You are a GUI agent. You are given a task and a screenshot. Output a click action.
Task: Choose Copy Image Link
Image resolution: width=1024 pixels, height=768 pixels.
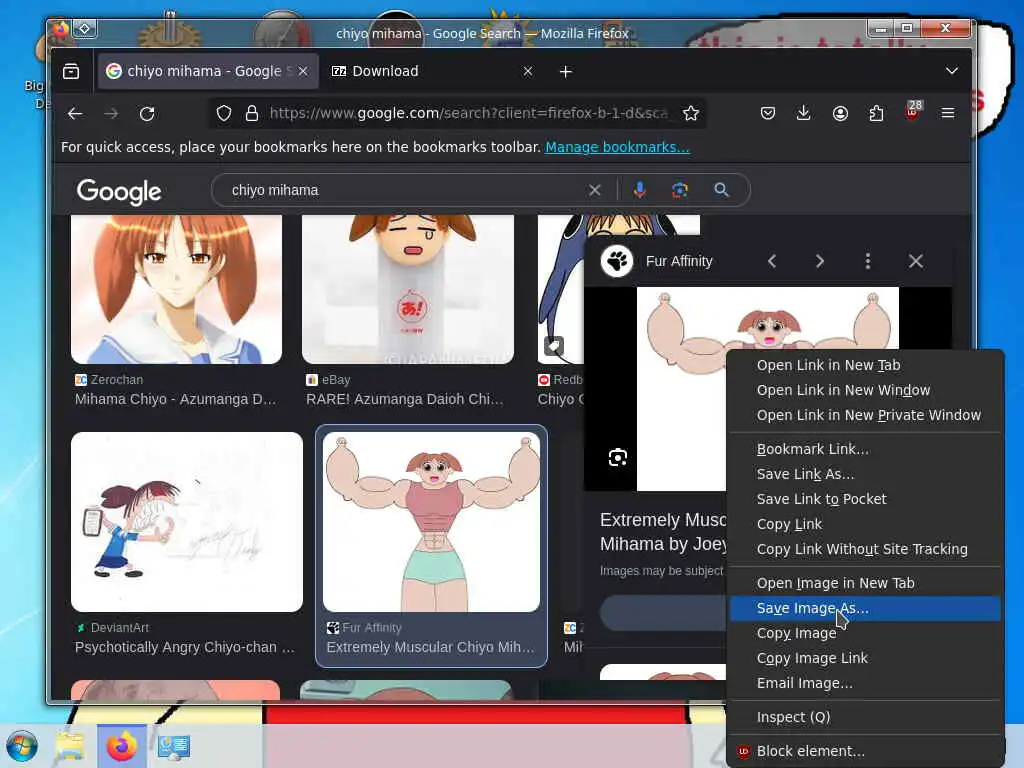point(865,658)
